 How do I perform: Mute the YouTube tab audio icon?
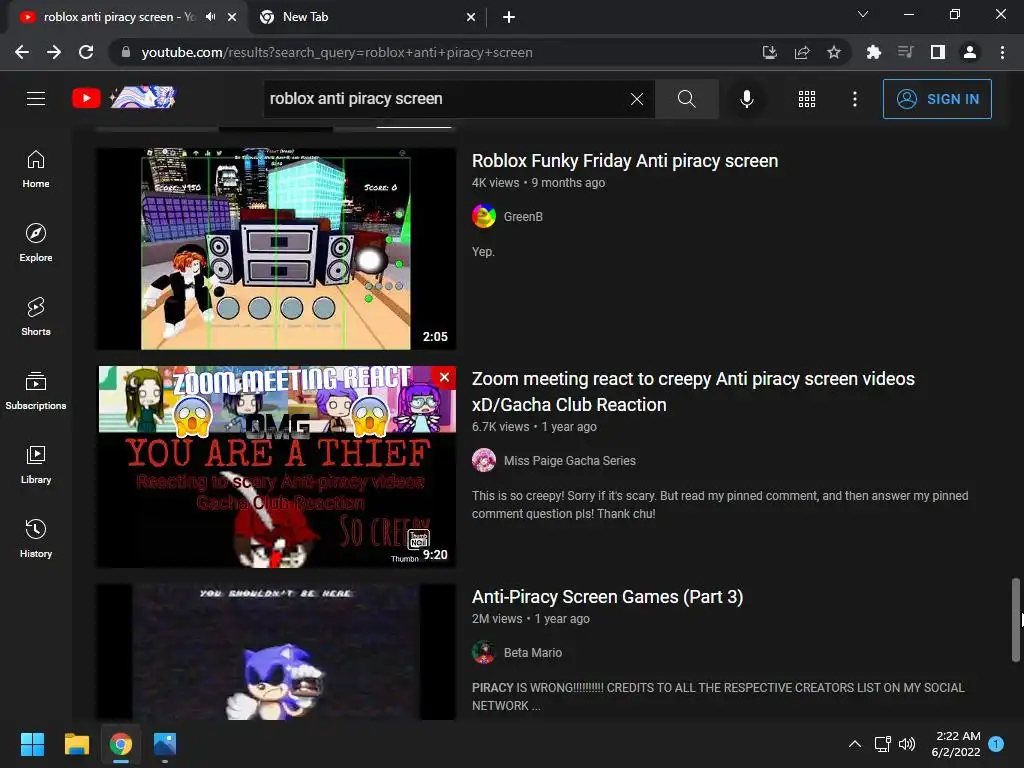click(210, 17)
